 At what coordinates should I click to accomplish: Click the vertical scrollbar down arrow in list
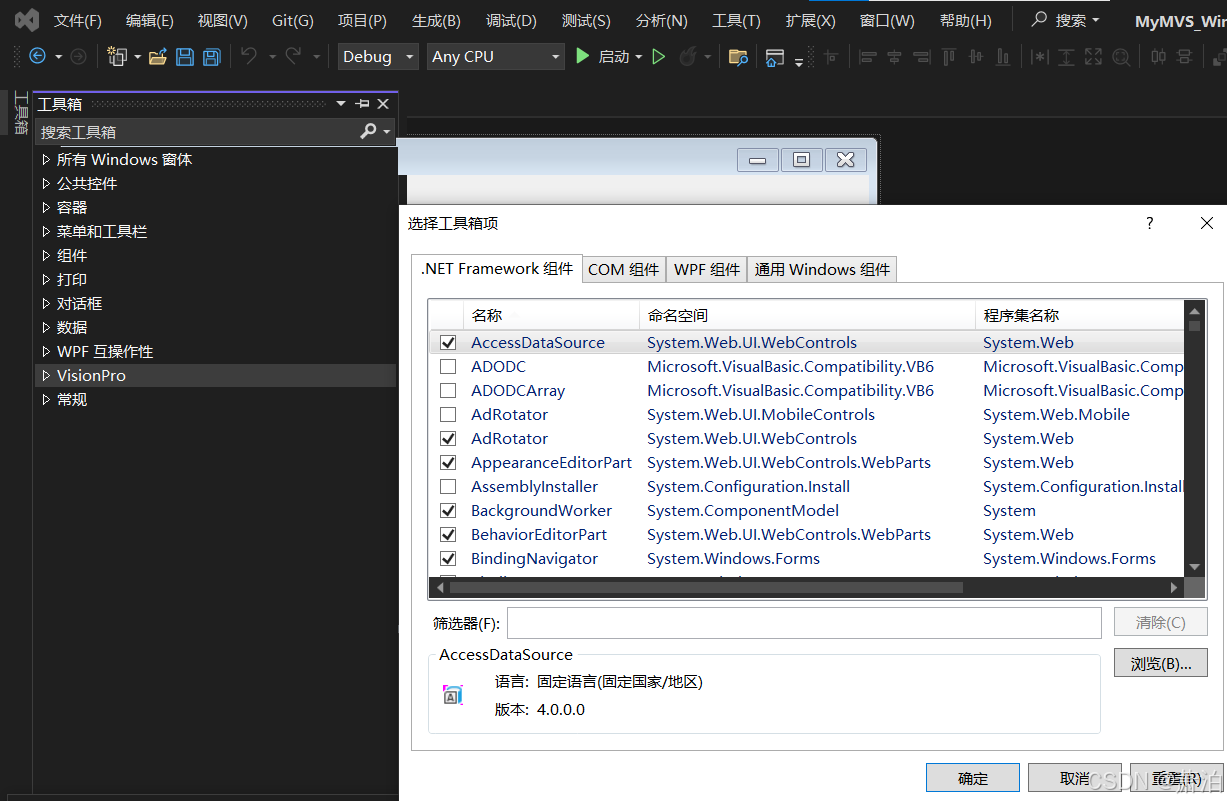pyautogui.click(x=1195, y=567)
